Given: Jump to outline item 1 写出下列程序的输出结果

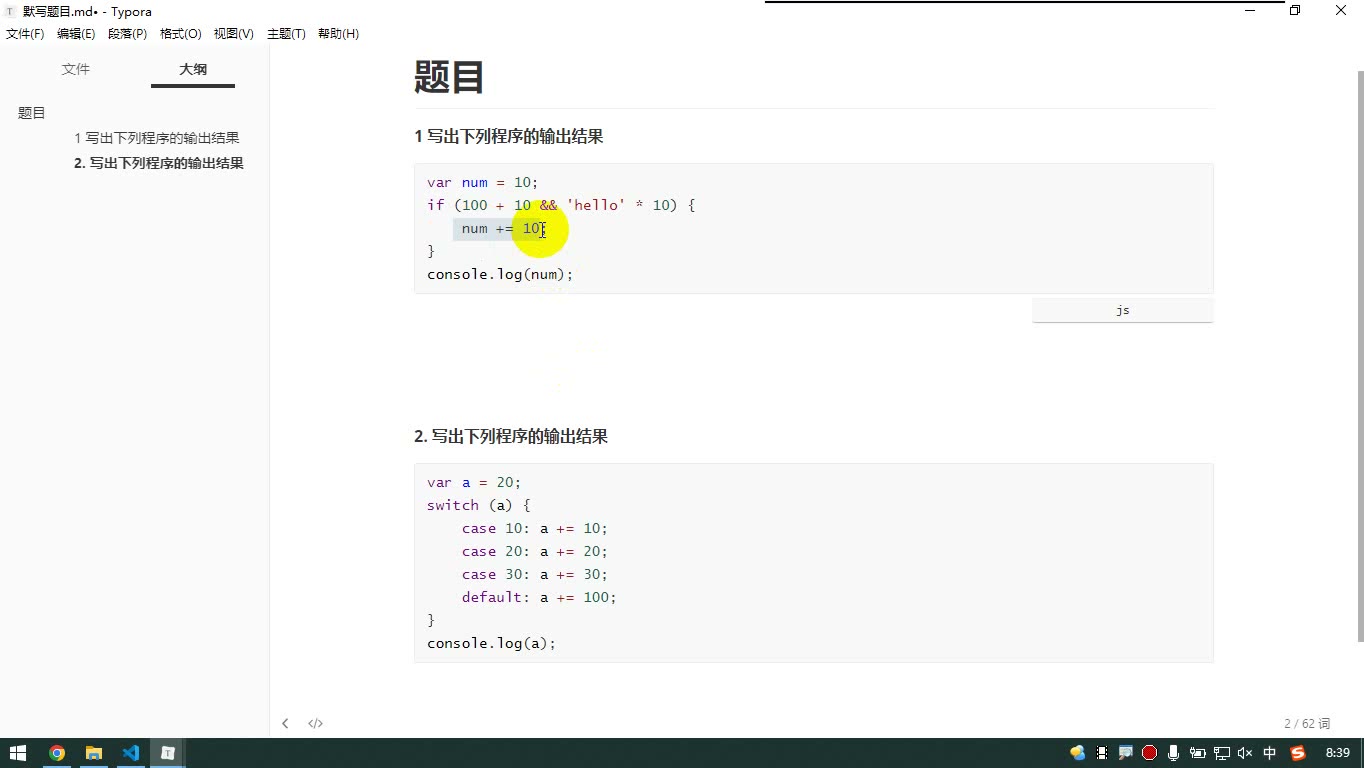Looking at the screenshot, I should 157,138.
